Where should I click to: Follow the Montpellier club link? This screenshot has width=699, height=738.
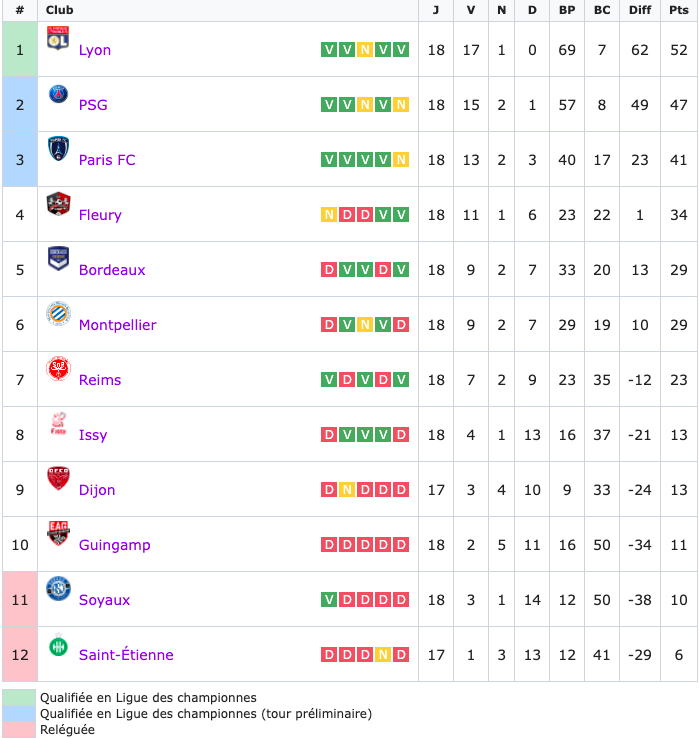(x=118, y=325)
